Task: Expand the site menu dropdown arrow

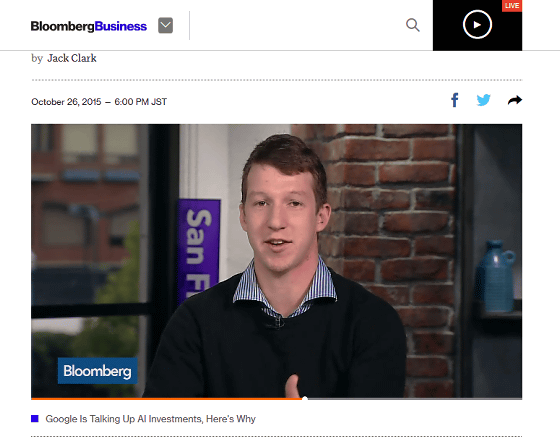Action: 165,25
